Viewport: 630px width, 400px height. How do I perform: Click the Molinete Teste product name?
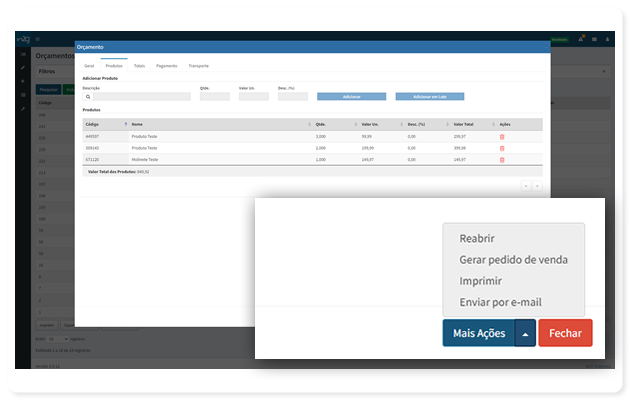click(145, 160)
